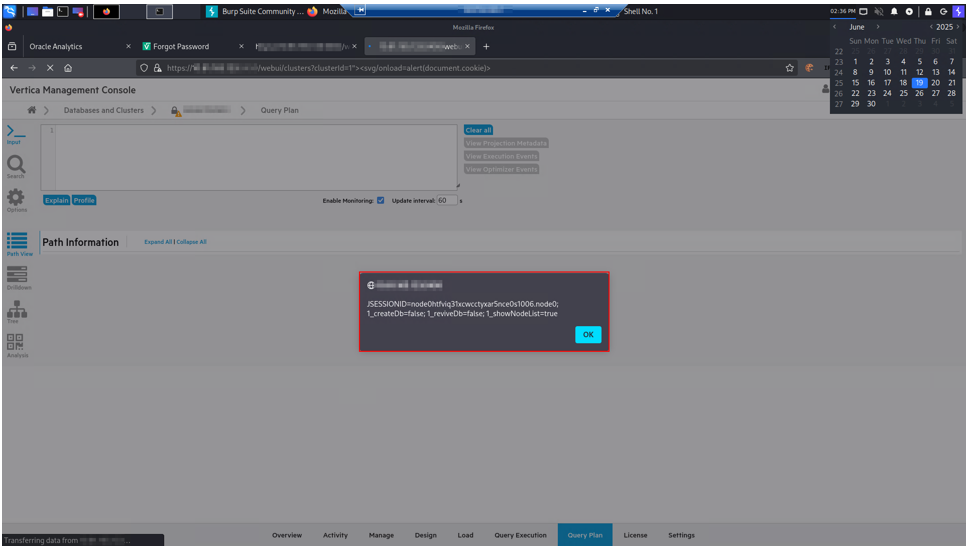
Task: Bookmark this page with star icon
Action: click(x=790, y=68)
